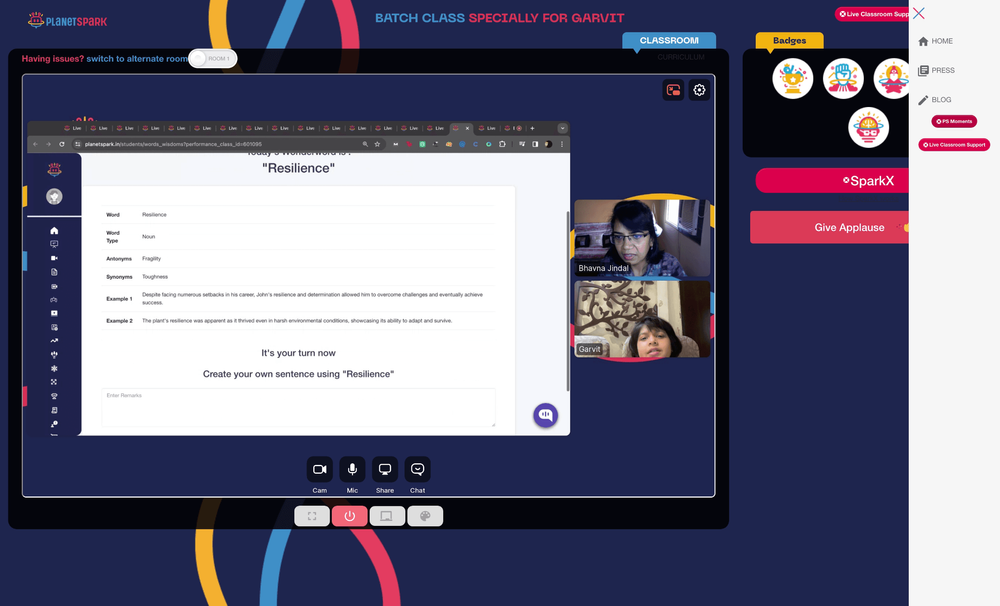The image size is (1000, 606).
Task: Click the Enter Remarks text field
Action: [298, 407]
